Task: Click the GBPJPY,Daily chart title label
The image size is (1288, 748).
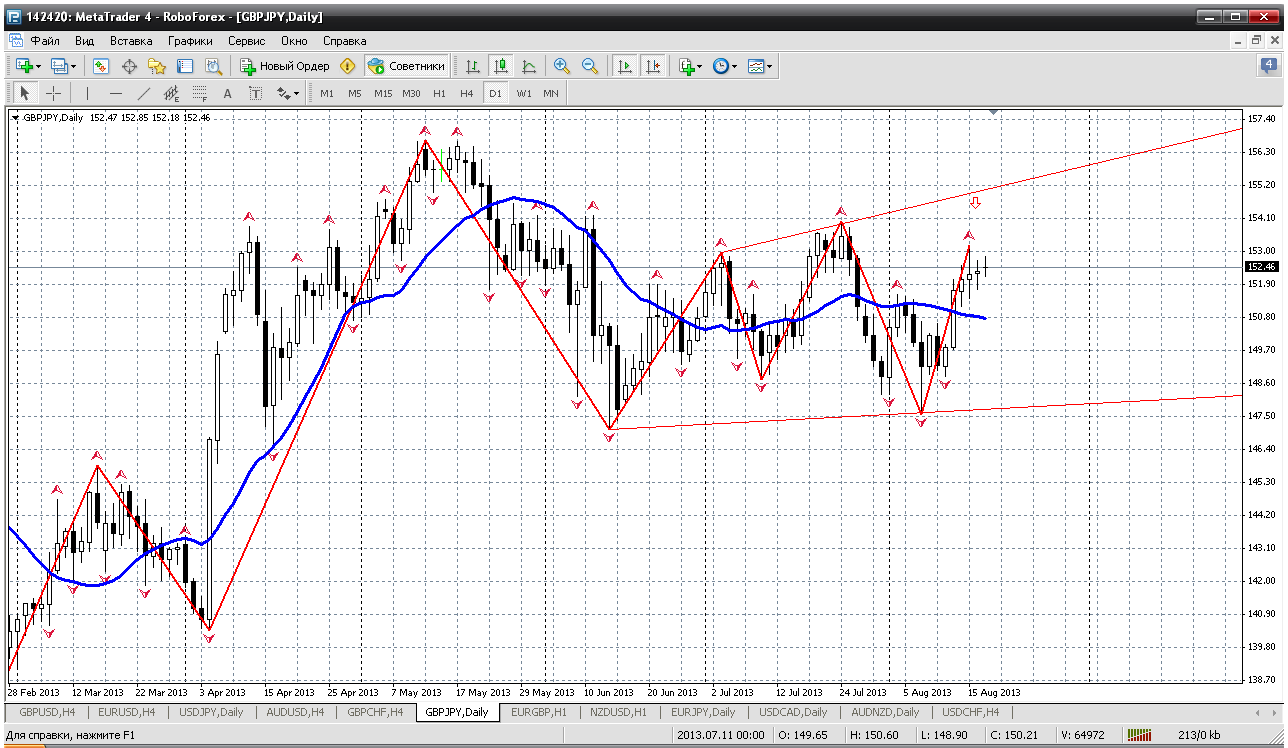Action: 53,117
